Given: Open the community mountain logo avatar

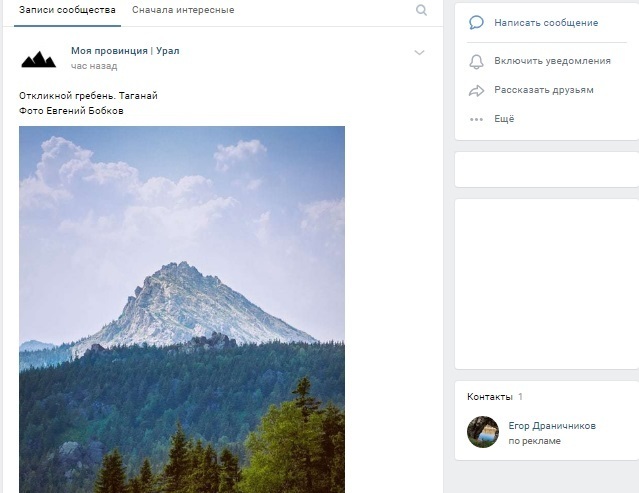Looking at the screenshot, I should 39,59.
